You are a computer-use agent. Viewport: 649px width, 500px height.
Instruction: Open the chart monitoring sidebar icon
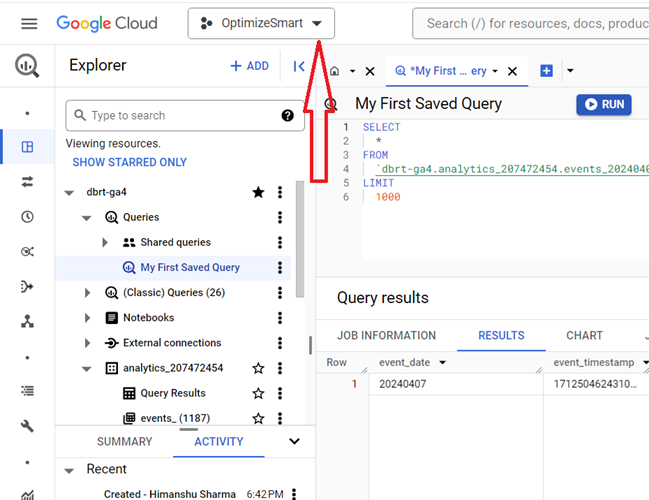pyautogui.click(x=27, y=494)
